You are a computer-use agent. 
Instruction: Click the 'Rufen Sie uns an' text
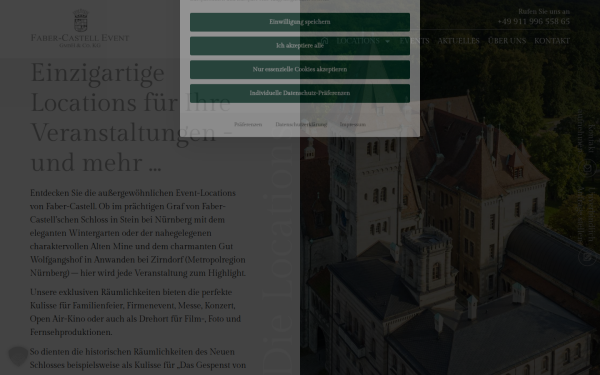click(544, 11)
